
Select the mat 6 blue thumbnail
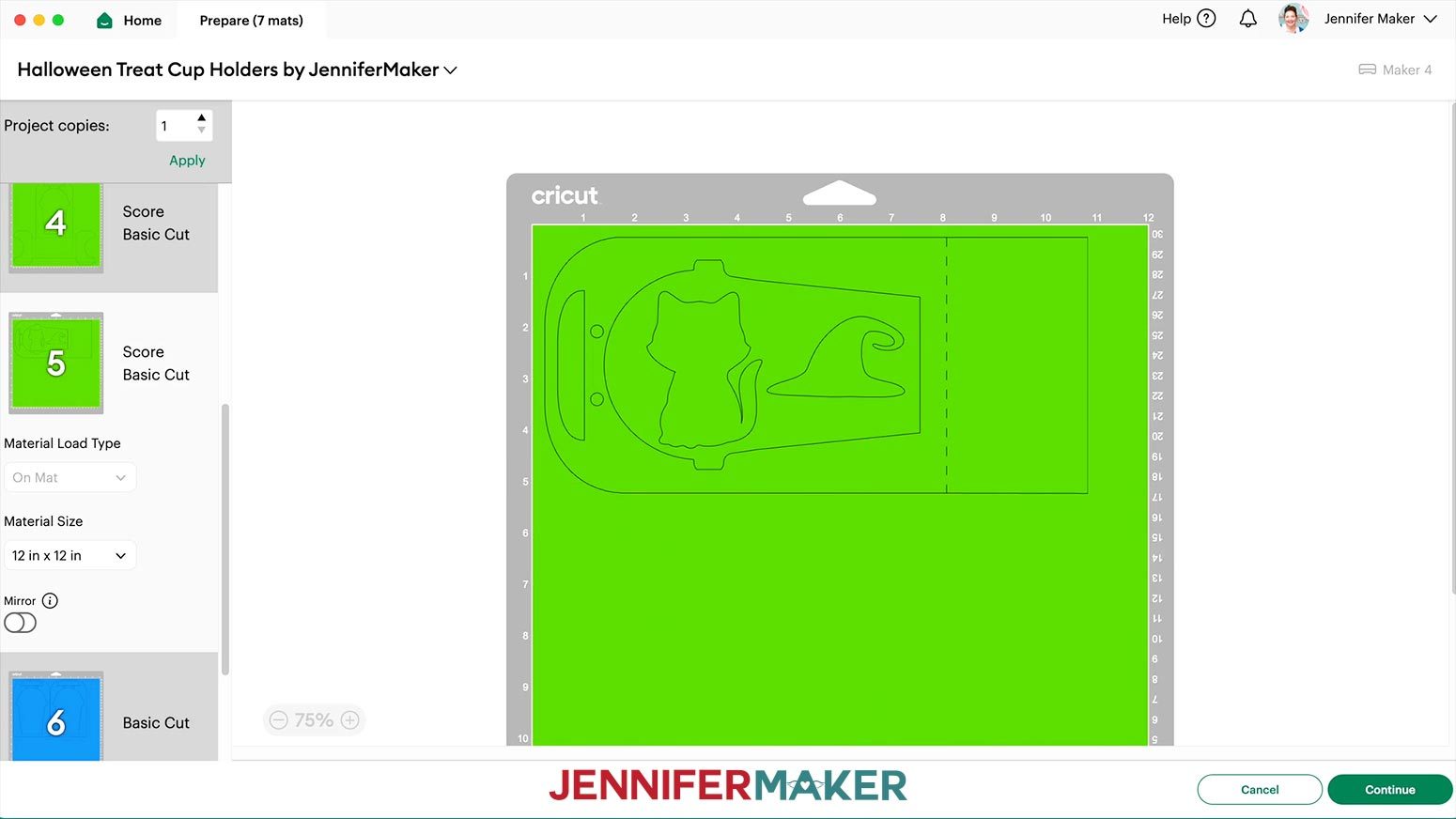coord(55,718)
